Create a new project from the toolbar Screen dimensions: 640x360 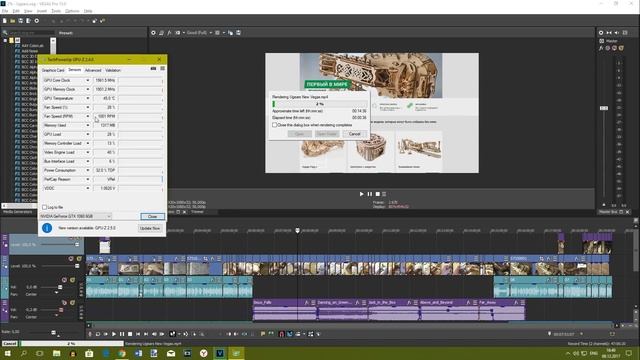[x=4, y=20]
